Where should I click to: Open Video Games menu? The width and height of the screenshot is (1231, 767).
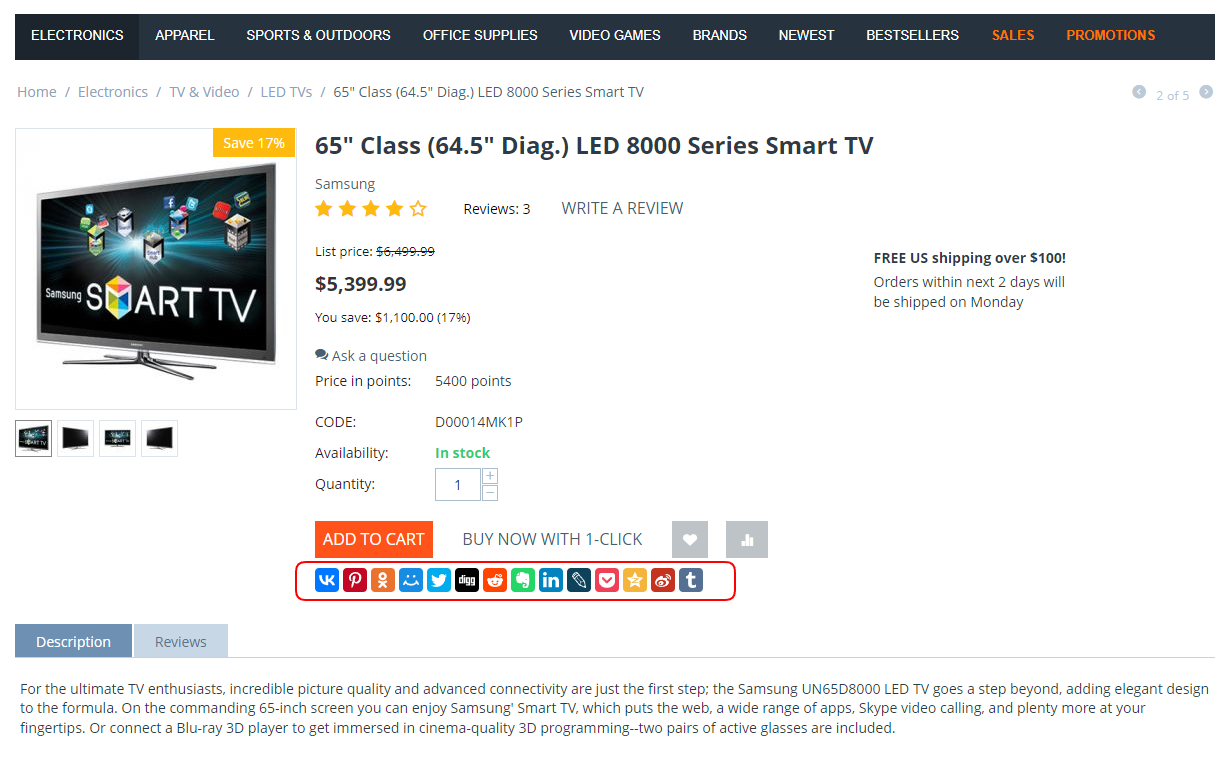point(615,35)
